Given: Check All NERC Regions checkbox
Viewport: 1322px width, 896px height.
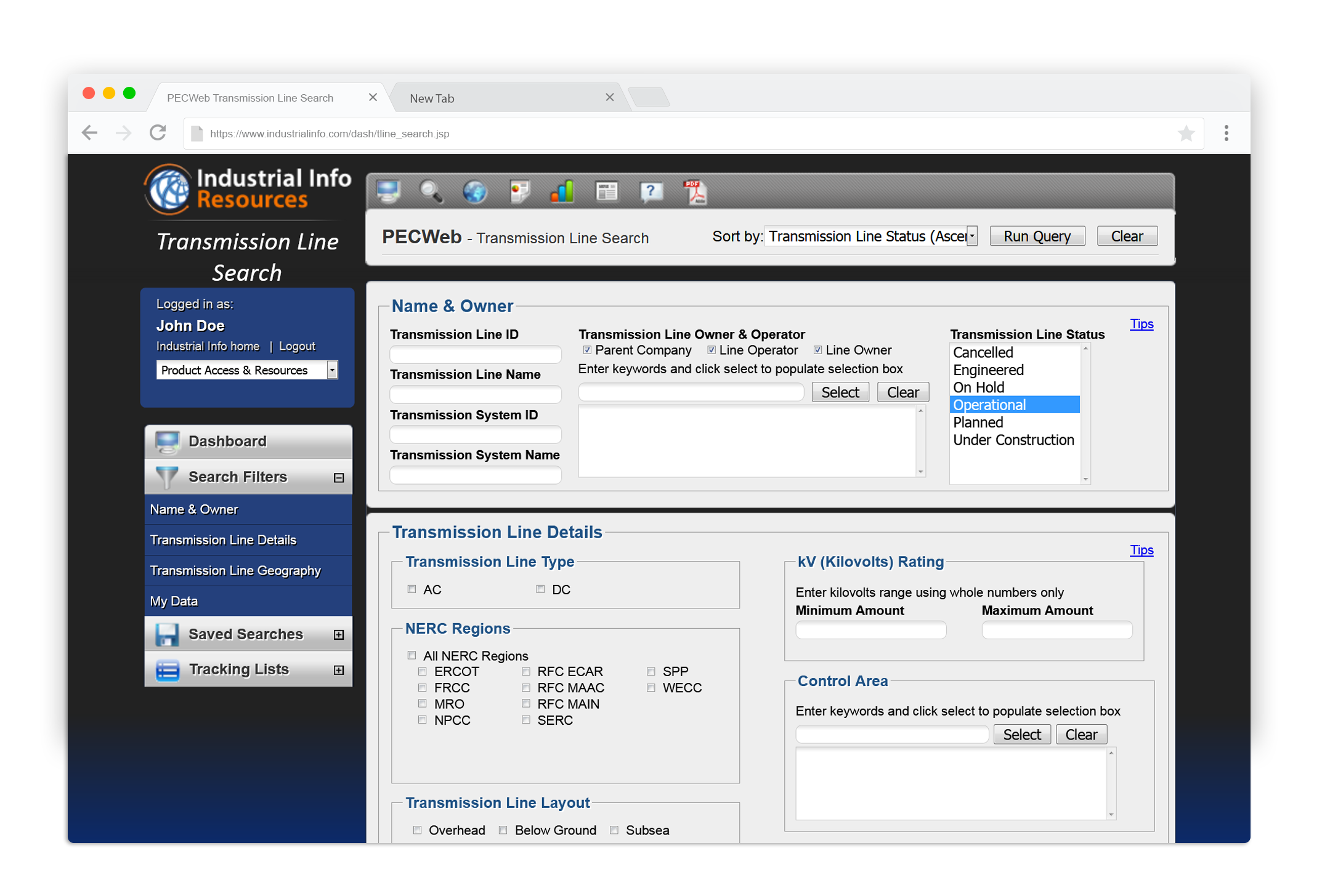Looking at the screenshot, I should pos(412,655).
